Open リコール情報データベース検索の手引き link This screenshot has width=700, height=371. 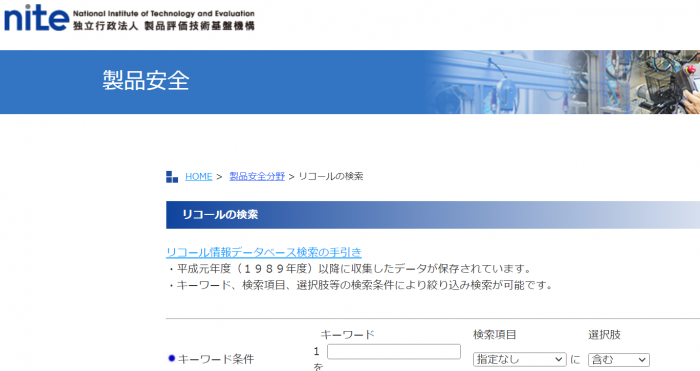(x=264, y=252)
